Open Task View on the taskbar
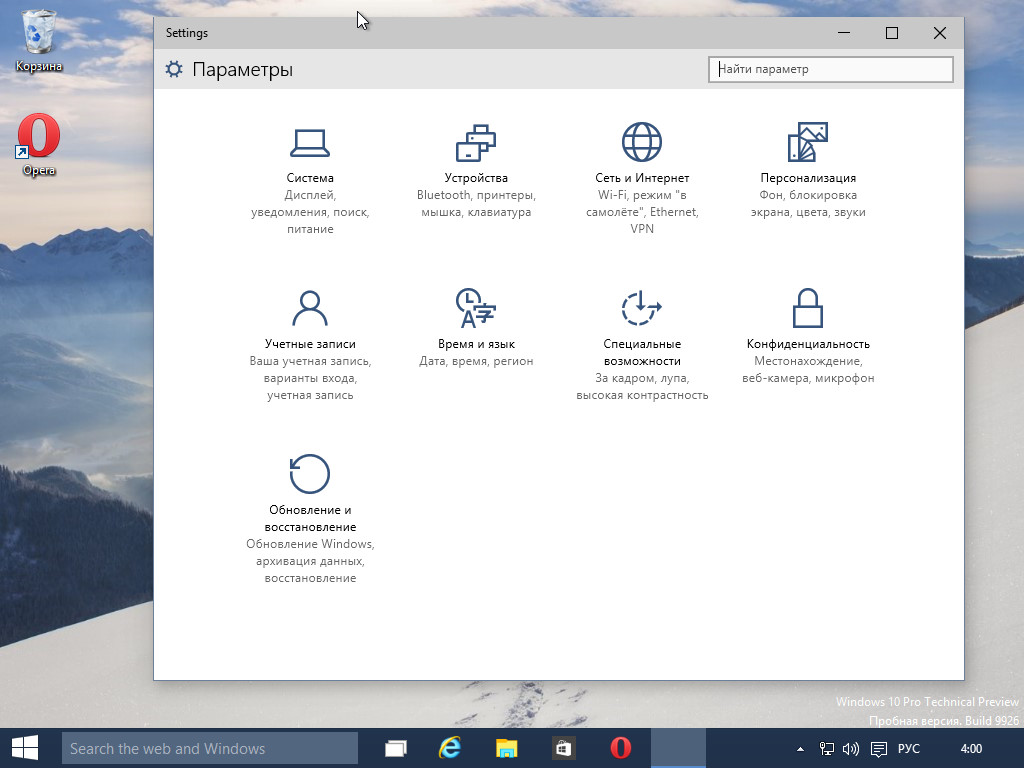Viewport: 1024px width, 768px height. coord(395,748)
